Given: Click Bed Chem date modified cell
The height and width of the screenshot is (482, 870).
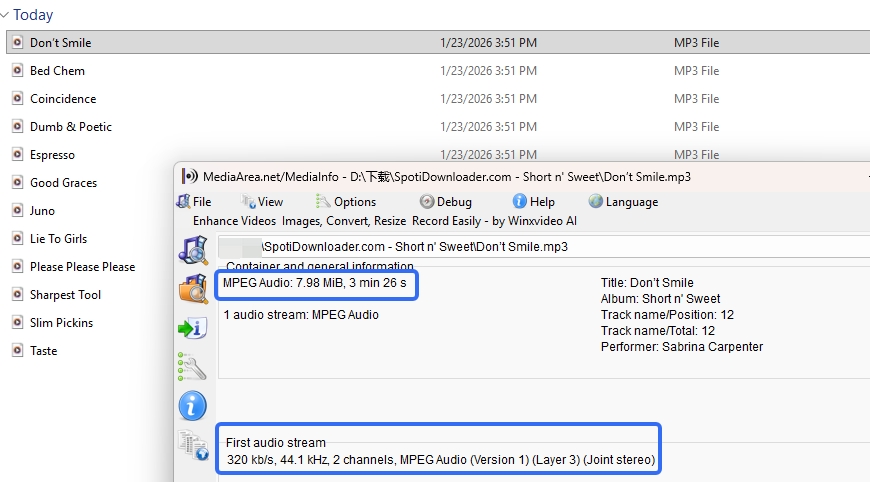Looking at the screenshot, I should pyautogui.click(x=488, y=71).
